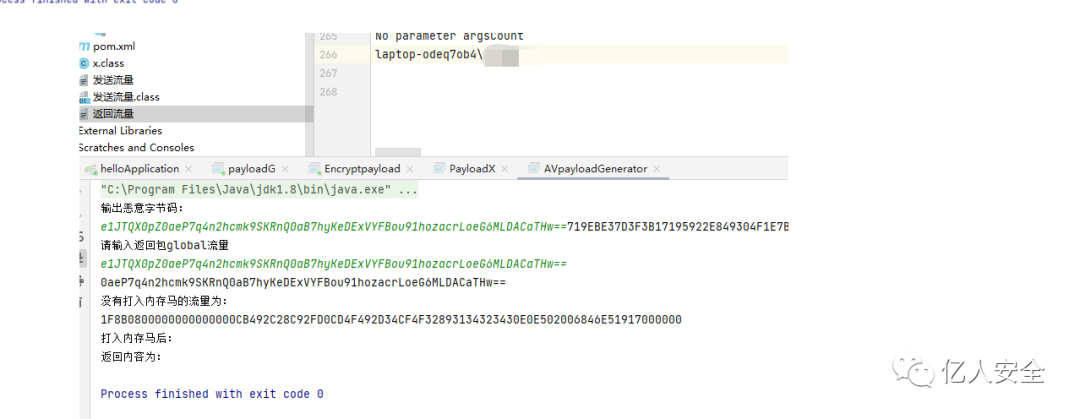Click console line starting '0aeP7q4n2hcmk9SKRnQ0aB7hy'
Viewport: 1080px width, 419px height.
coord(303,283)
